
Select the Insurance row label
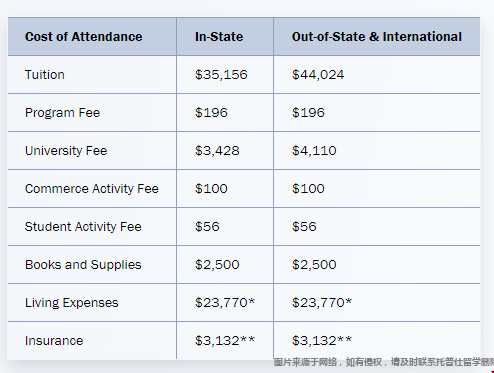[54, 341]
